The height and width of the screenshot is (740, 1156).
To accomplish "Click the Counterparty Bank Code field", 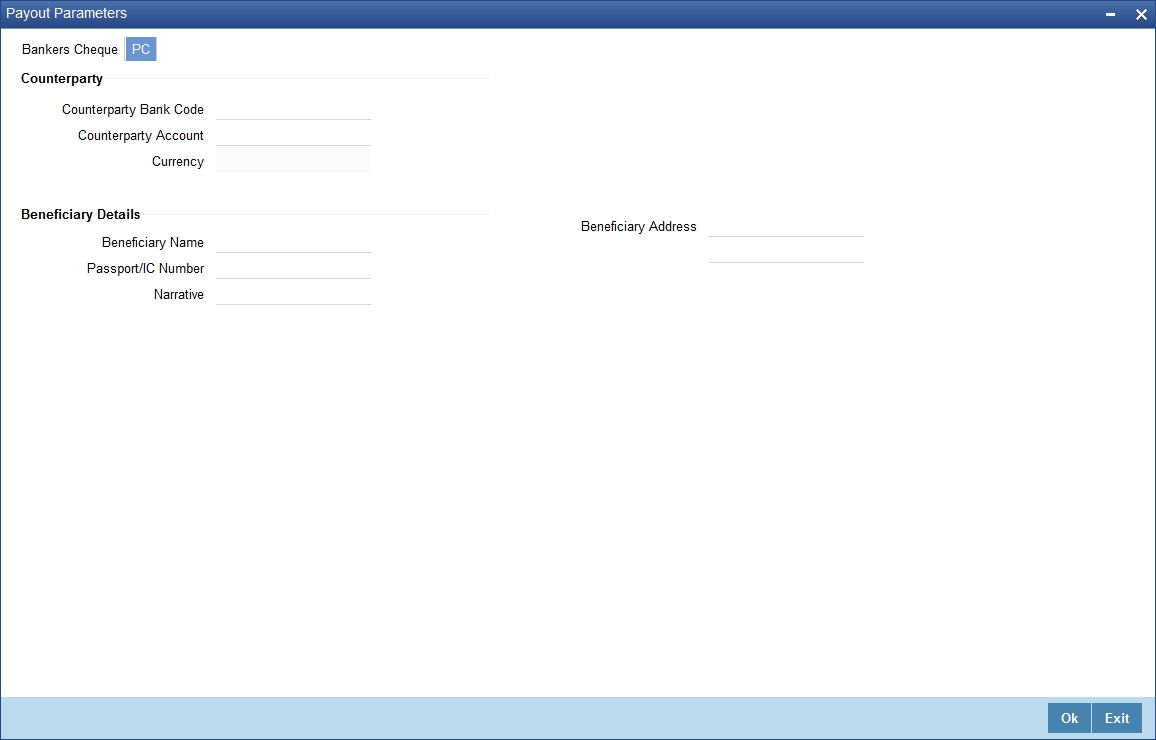I will tap(293, 109).
